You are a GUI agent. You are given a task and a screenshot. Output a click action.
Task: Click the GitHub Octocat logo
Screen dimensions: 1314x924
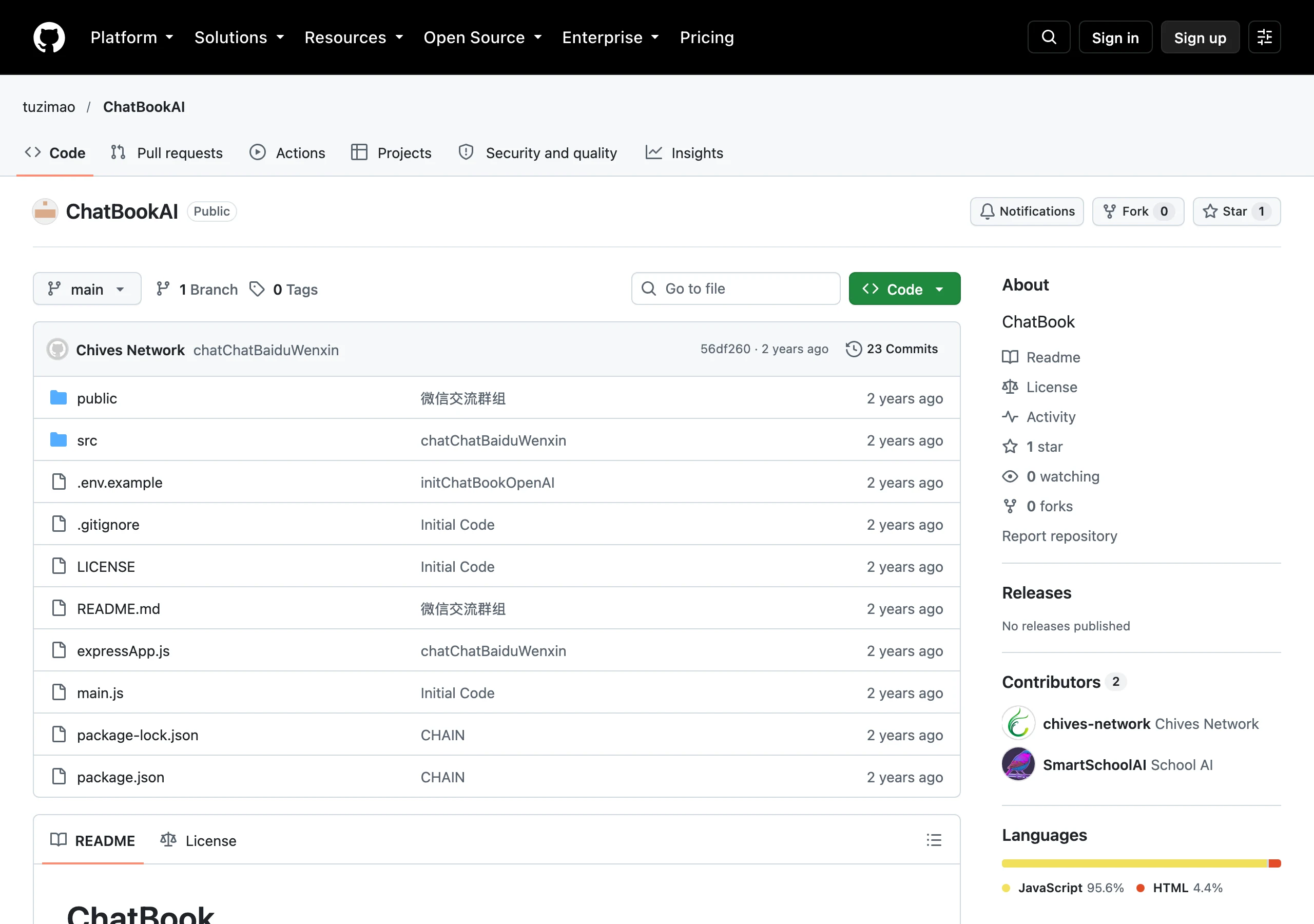(49, 37)
